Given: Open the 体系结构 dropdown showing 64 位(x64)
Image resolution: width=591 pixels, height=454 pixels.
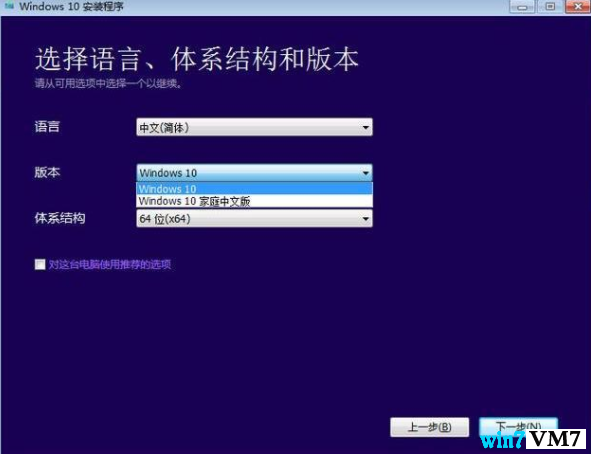Looking at the screenshot, I should pyautogui.click(x=254, y=219).
